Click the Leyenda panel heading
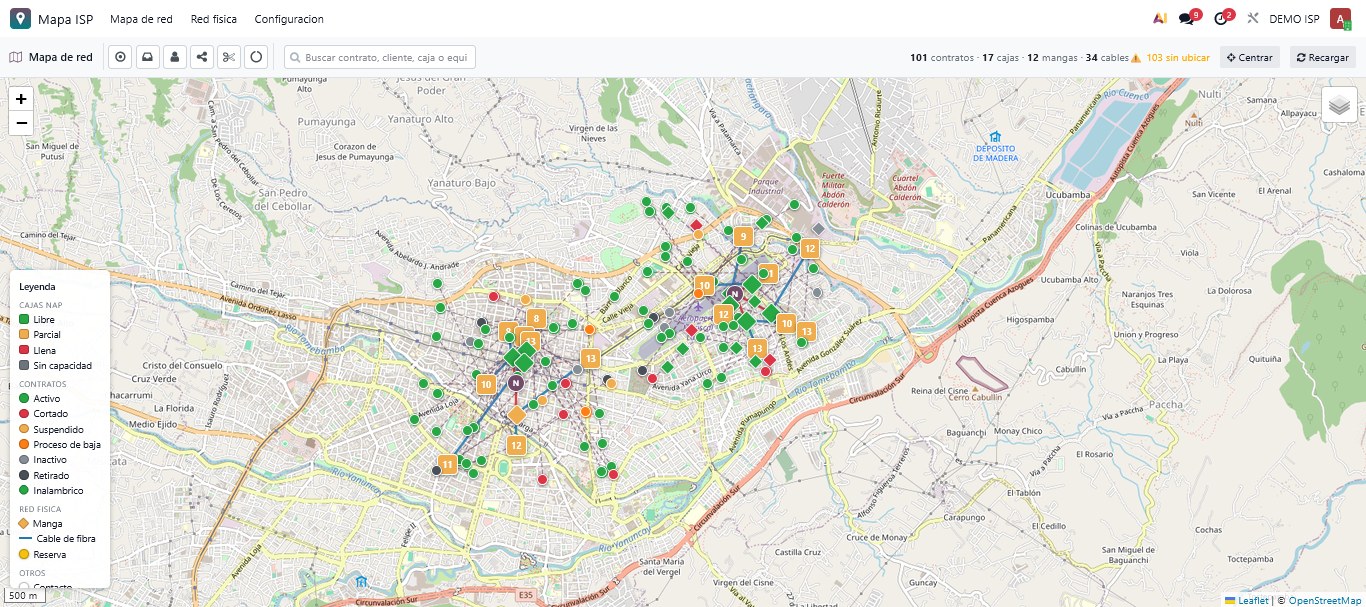This screenshot has height=607, width=1366. pos(37,286)
